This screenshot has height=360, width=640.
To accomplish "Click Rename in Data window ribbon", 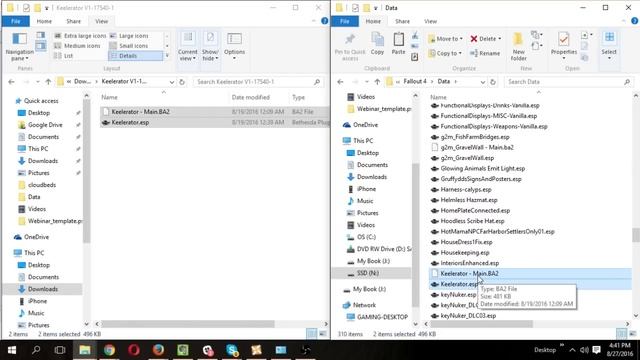I will (485, 53).
